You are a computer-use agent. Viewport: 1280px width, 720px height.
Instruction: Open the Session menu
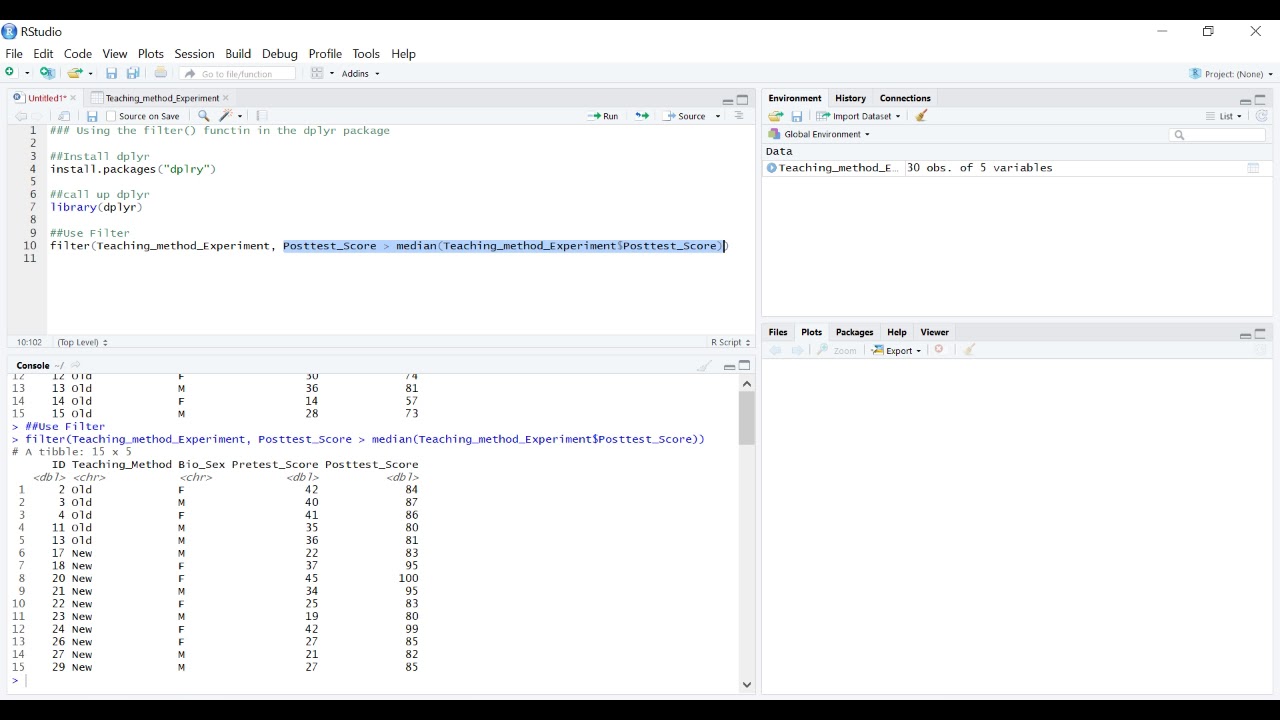pos(194,54)
